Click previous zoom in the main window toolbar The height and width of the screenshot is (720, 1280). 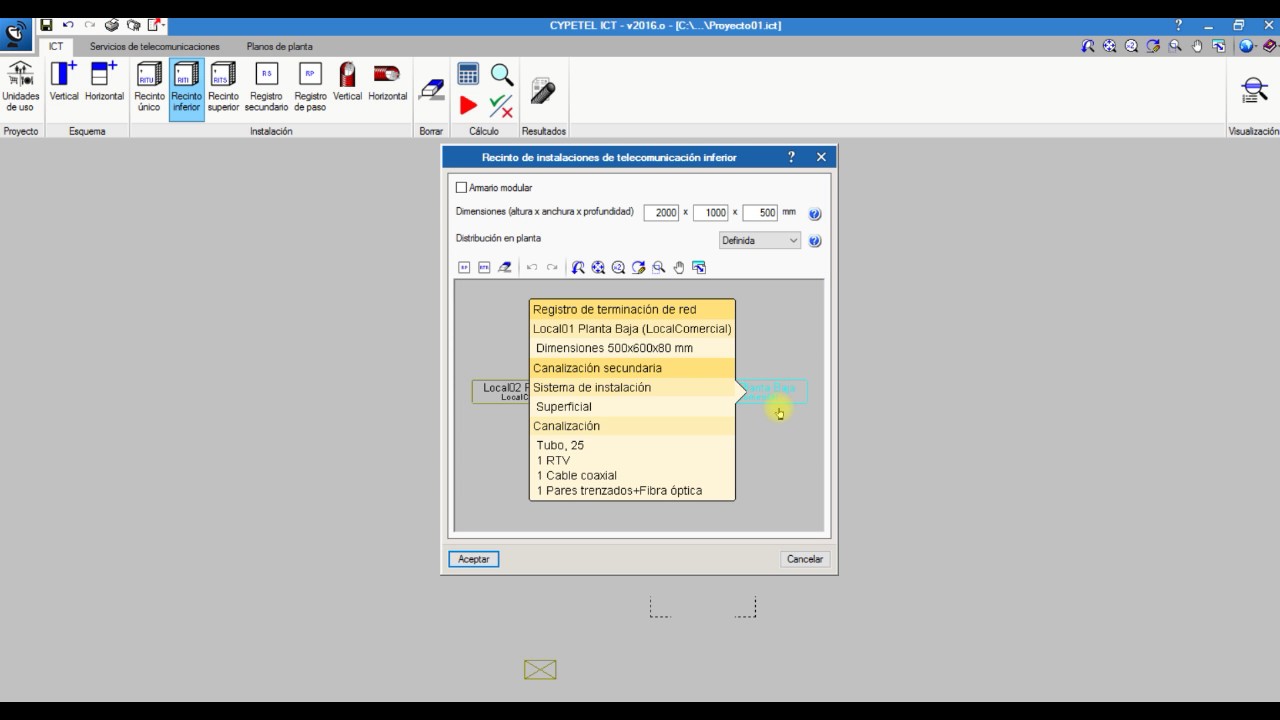1088,46
